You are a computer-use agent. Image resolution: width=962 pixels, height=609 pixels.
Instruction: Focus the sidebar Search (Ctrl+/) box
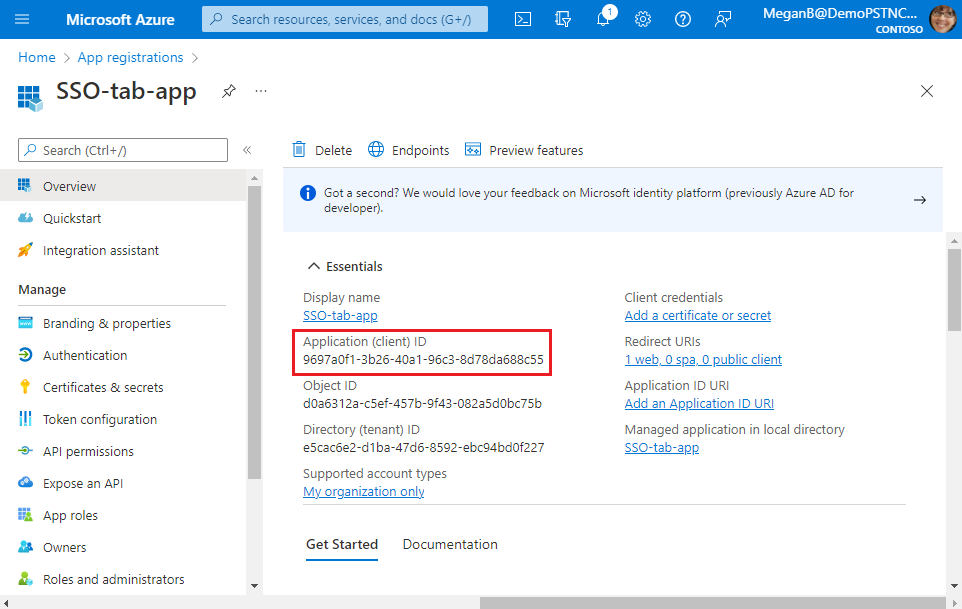tap(123, 150)
